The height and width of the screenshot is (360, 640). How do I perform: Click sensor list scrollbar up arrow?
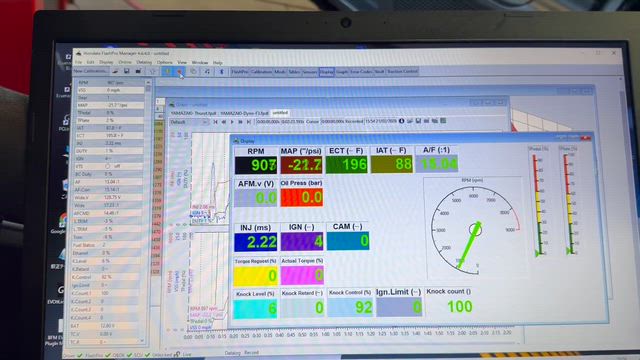(148, 82)
